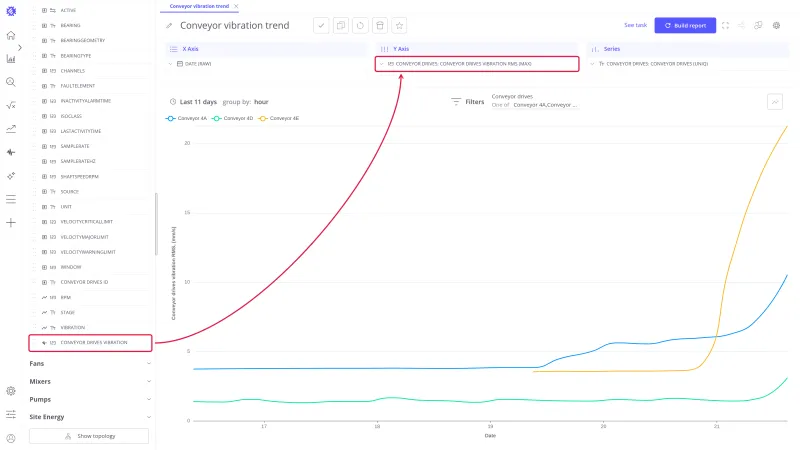The width and height of the screenshot is (800, 450).
Task: Click the app logo icon
Action: click(11, 11)
